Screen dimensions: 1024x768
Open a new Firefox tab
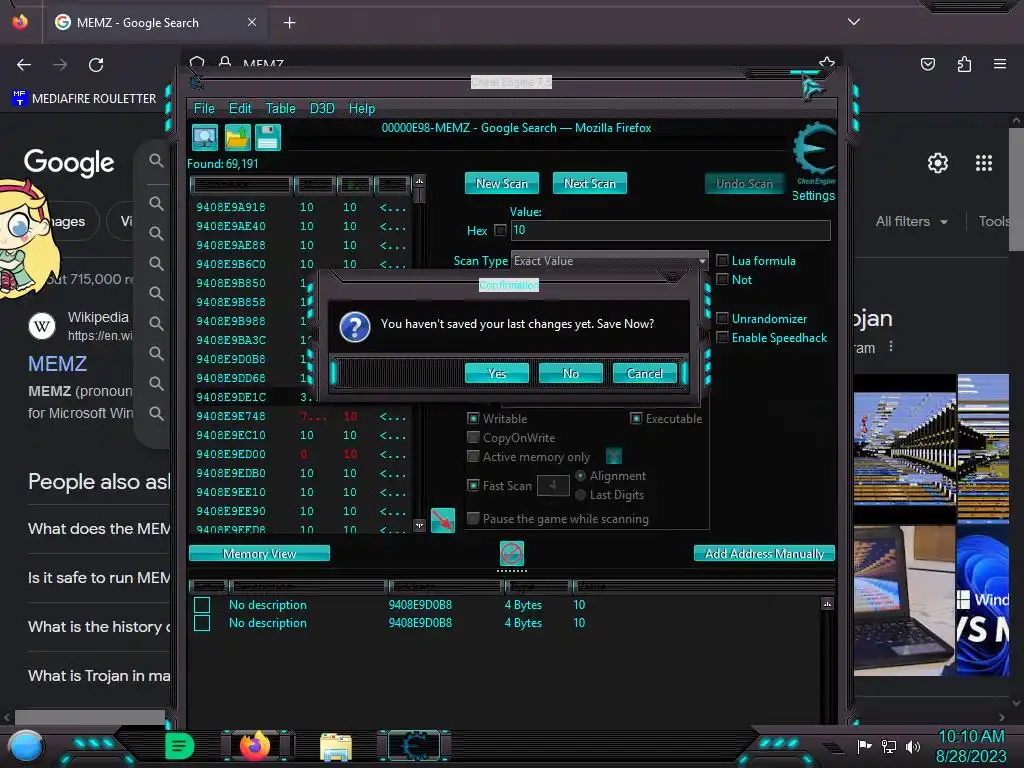(289, 23)
